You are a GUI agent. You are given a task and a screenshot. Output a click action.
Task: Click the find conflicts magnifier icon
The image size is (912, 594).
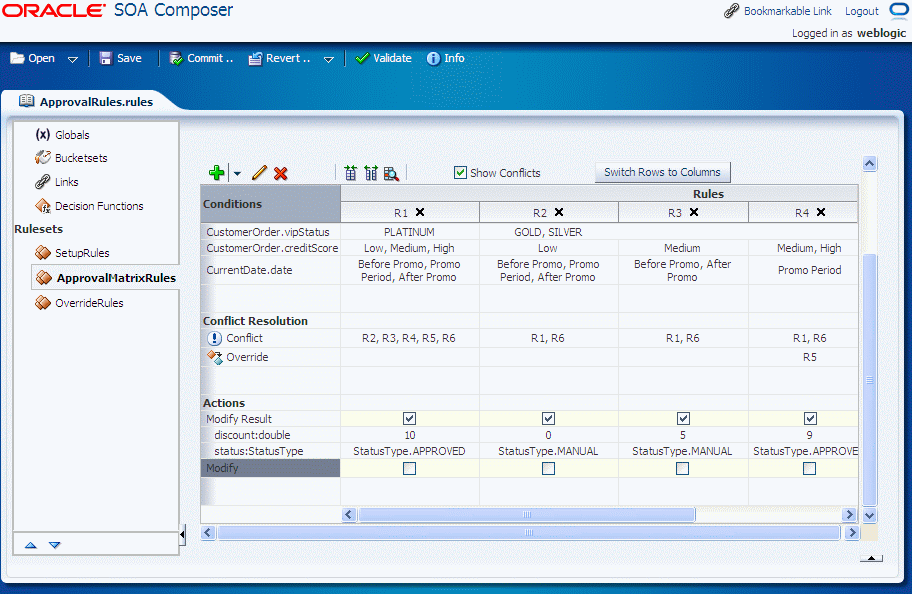coord(391,173)
